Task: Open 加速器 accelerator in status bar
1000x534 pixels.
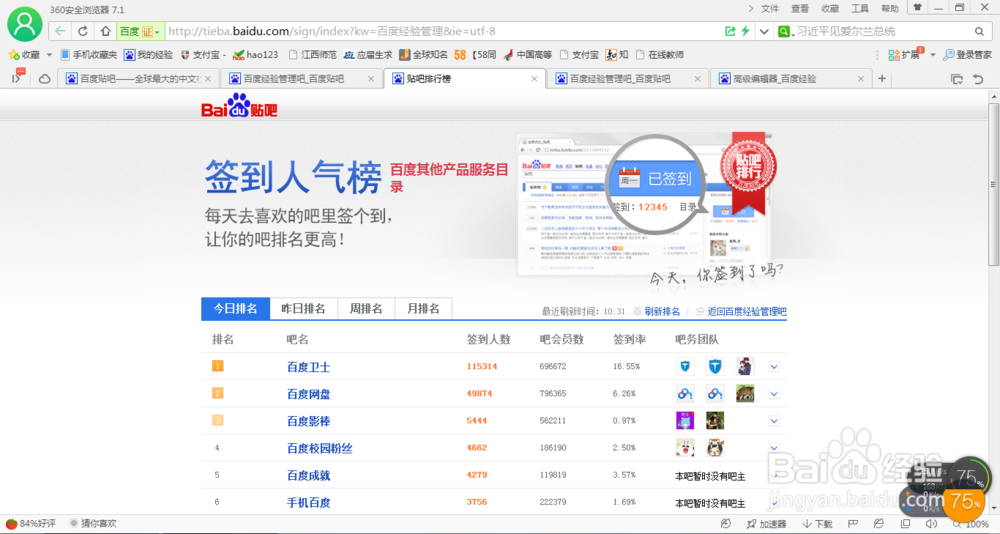Action: click(766, 524)
